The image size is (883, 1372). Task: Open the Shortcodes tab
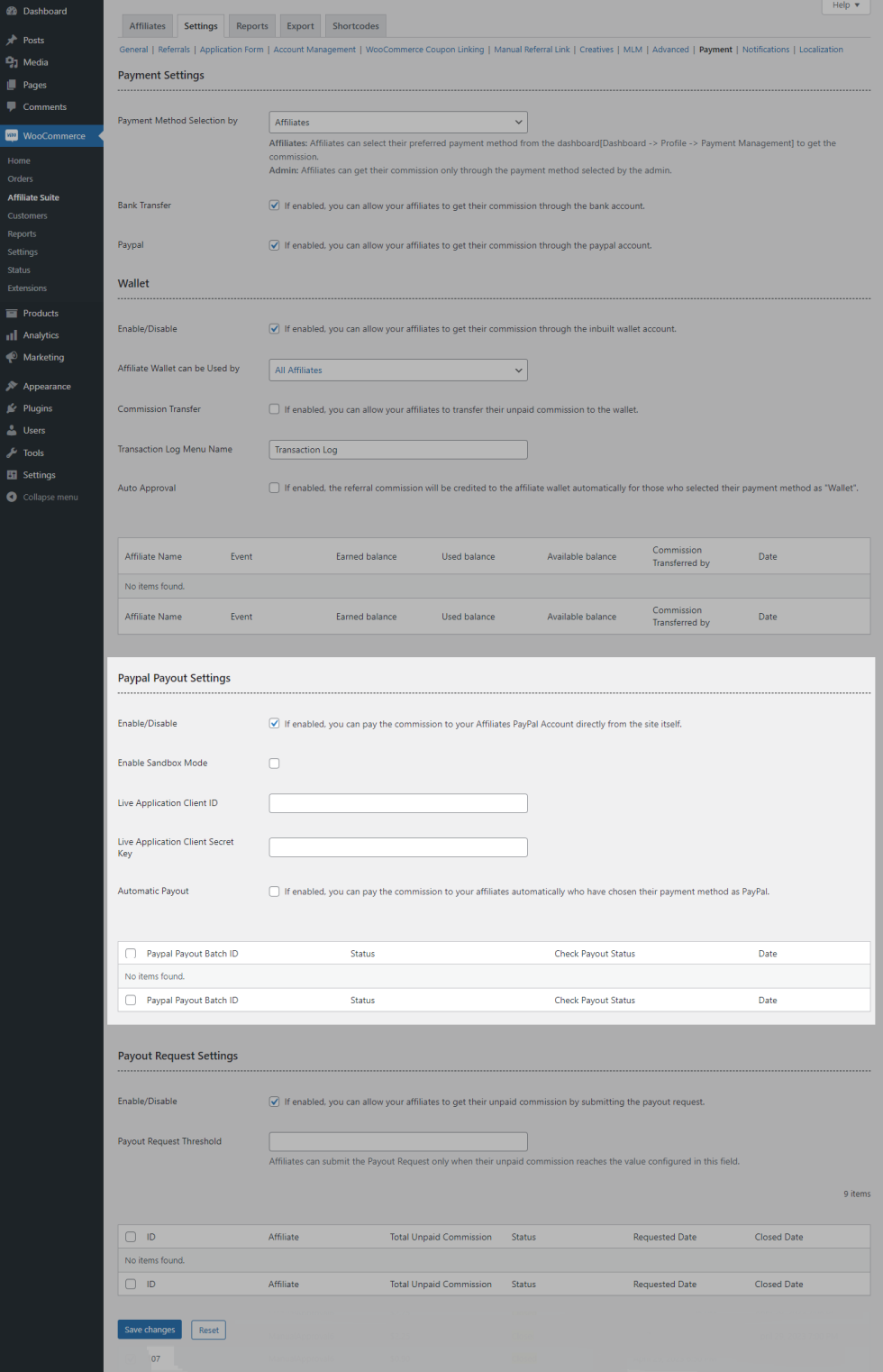click(355, 26)
